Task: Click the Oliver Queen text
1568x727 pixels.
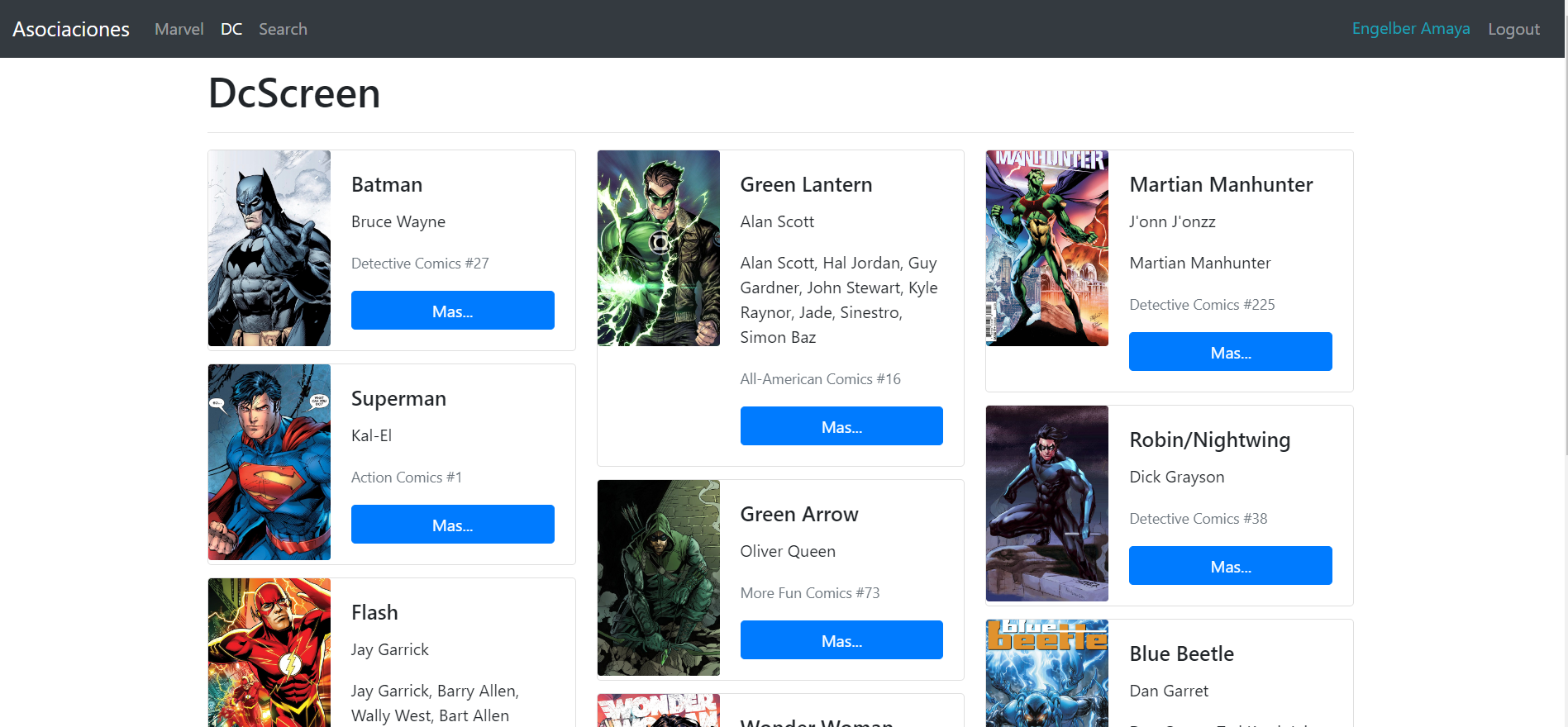Action: coord(788,551)
